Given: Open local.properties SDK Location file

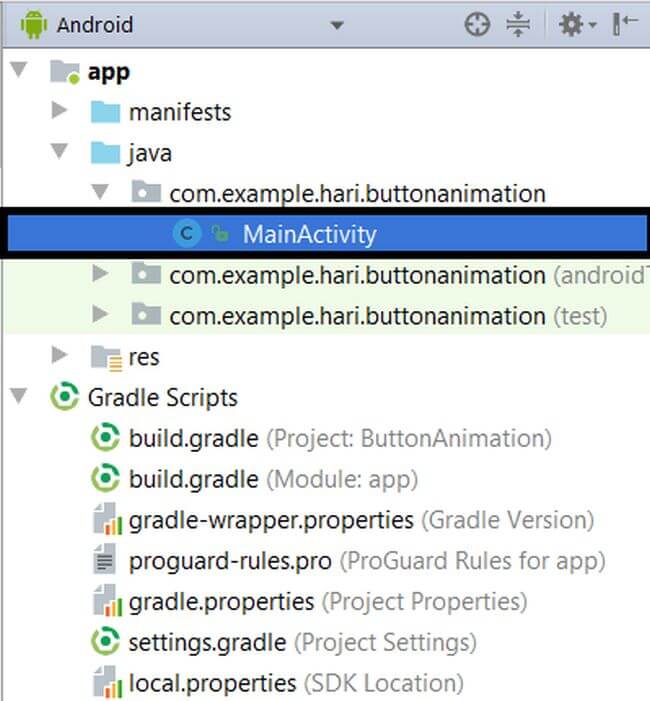Looking at the screenshot, I should [x=212, y=684].
